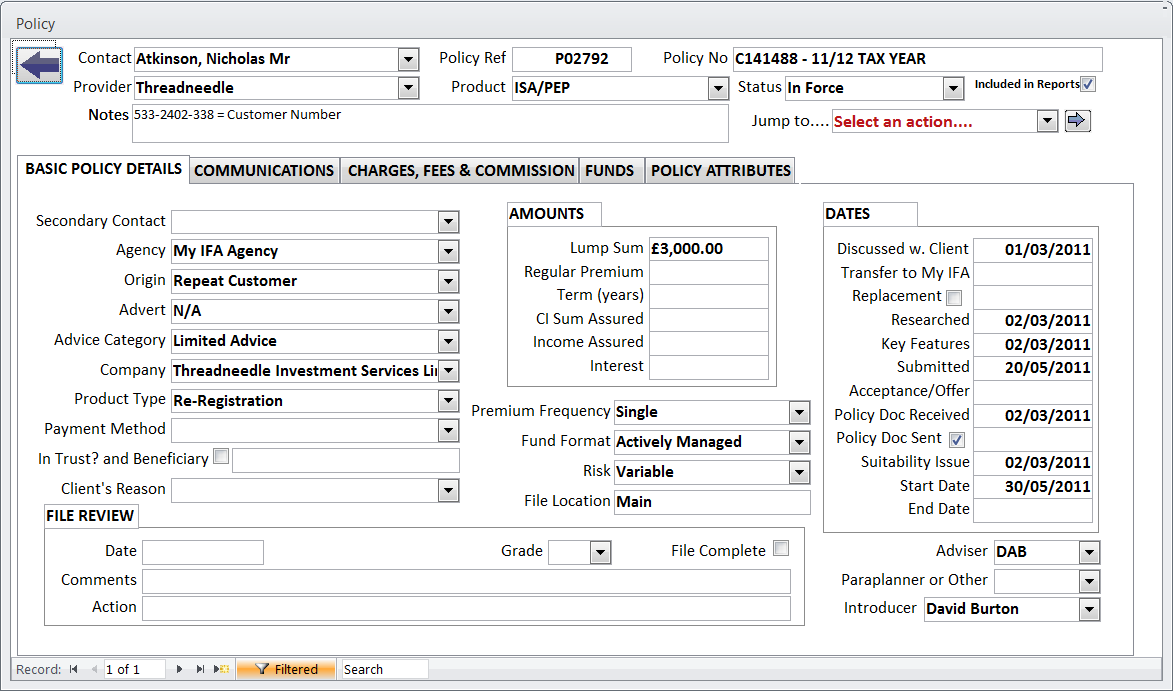The image size is (1173, 691).
Task: Click the Jump to go arrow button
Action: coord(1077,121)
